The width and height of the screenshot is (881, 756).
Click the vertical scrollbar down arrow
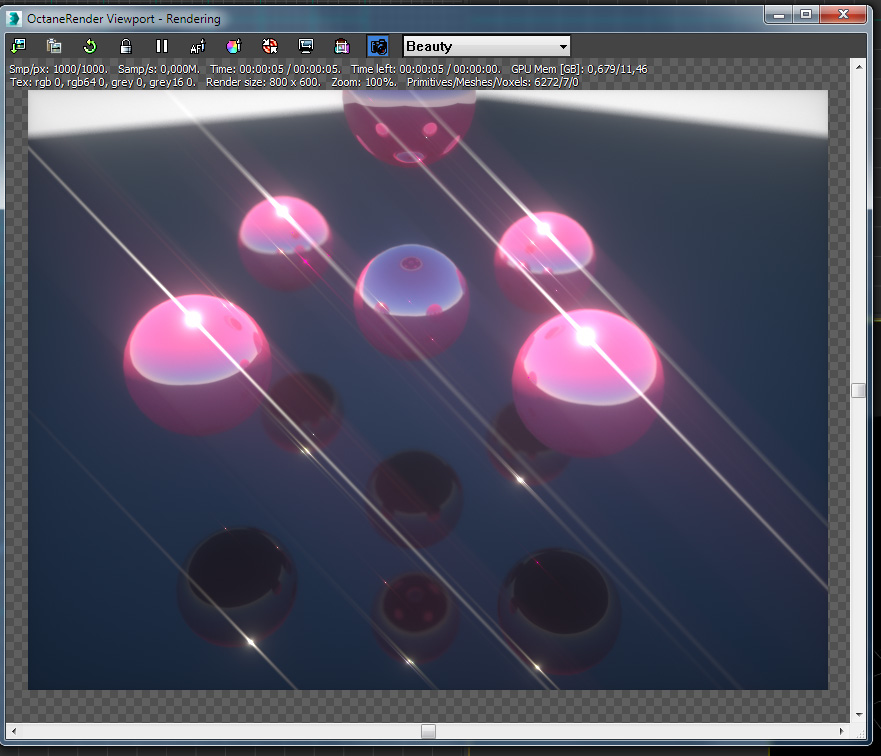point(859,714)
